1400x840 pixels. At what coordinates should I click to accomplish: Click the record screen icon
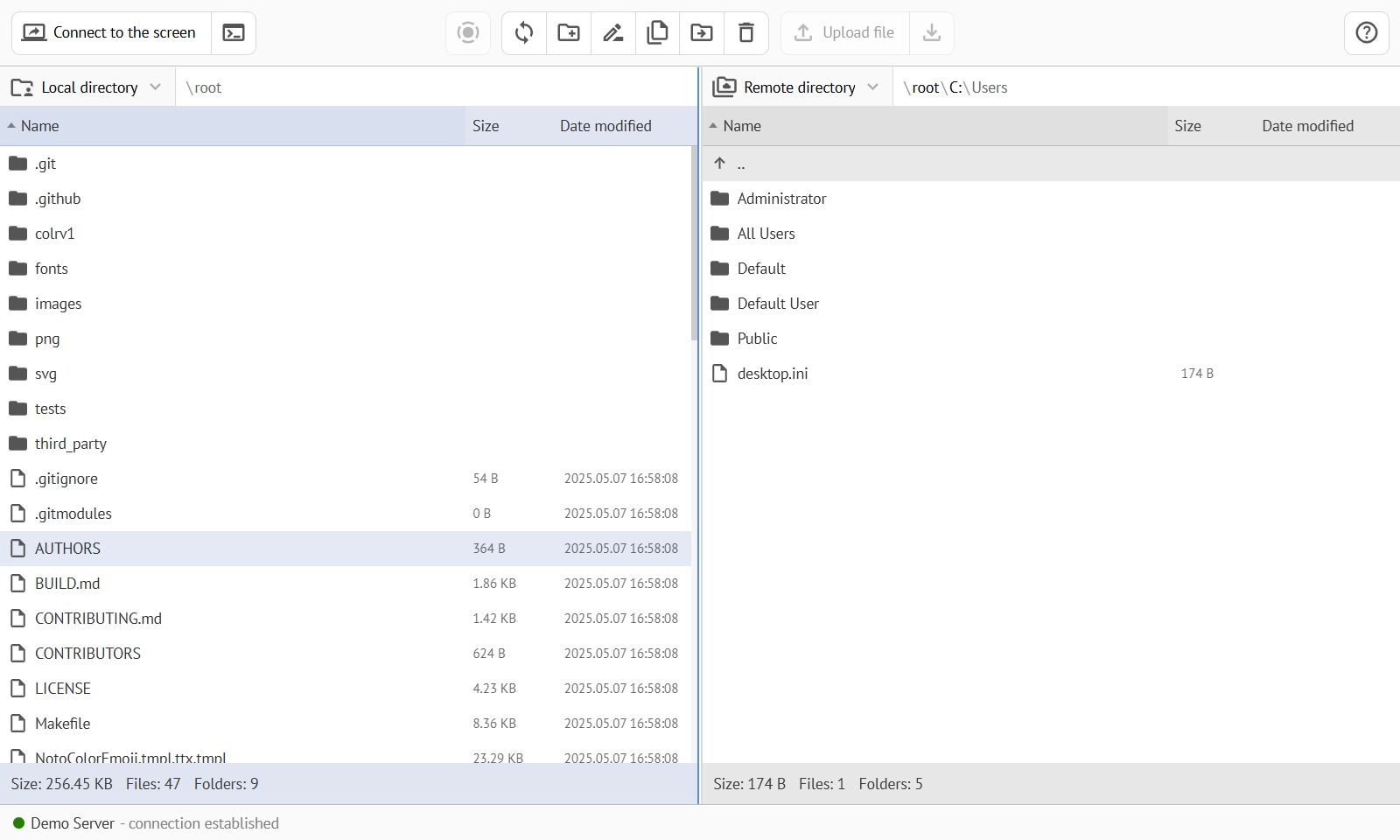point(468,33)
